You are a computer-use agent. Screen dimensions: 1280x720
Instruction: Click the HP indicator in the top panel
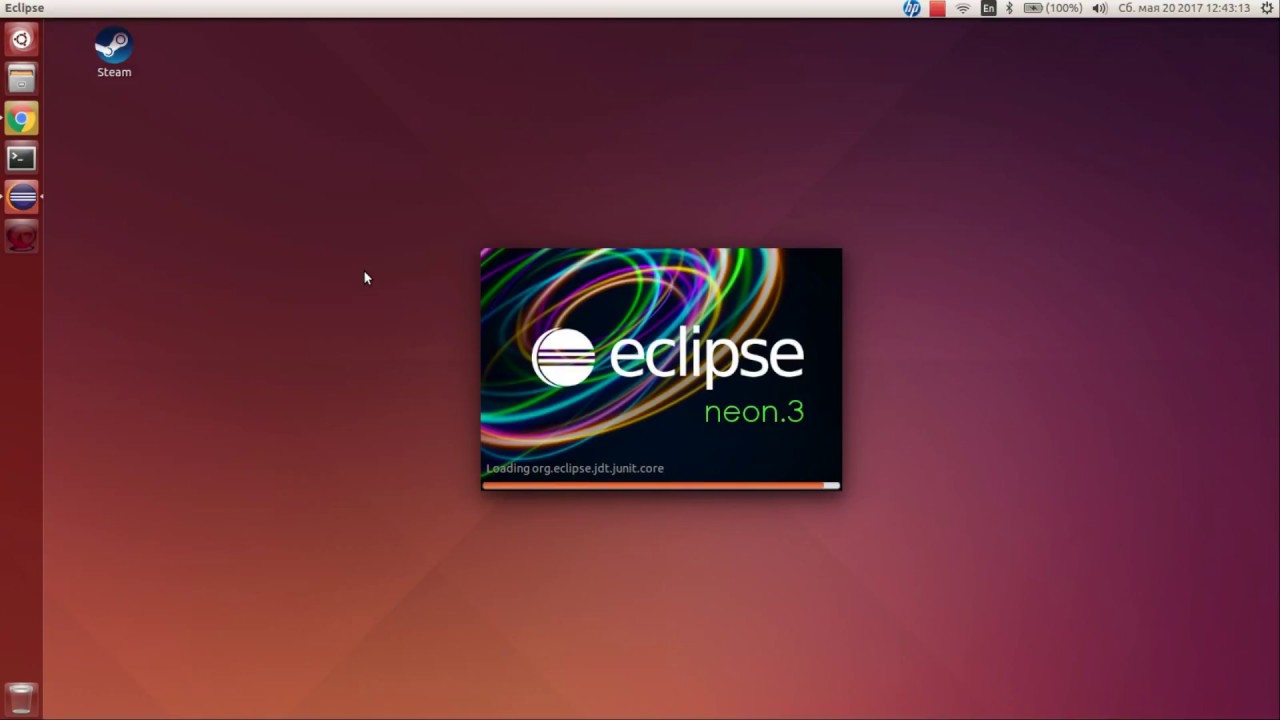coord(912,8)
